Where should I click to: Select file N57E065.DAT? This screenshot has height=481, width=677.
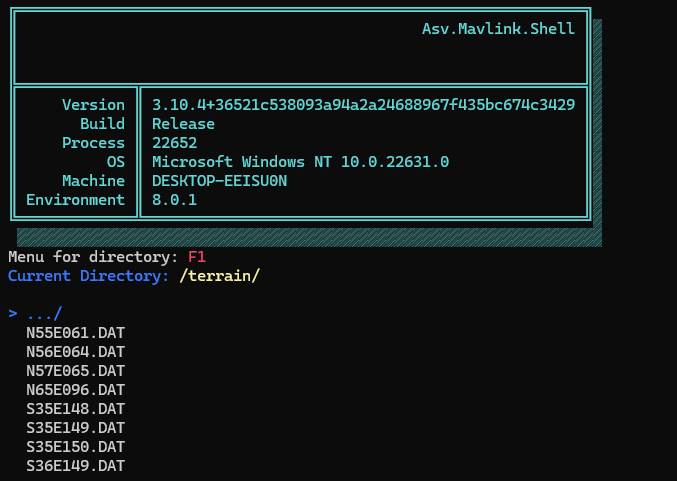tap(75, 371)
